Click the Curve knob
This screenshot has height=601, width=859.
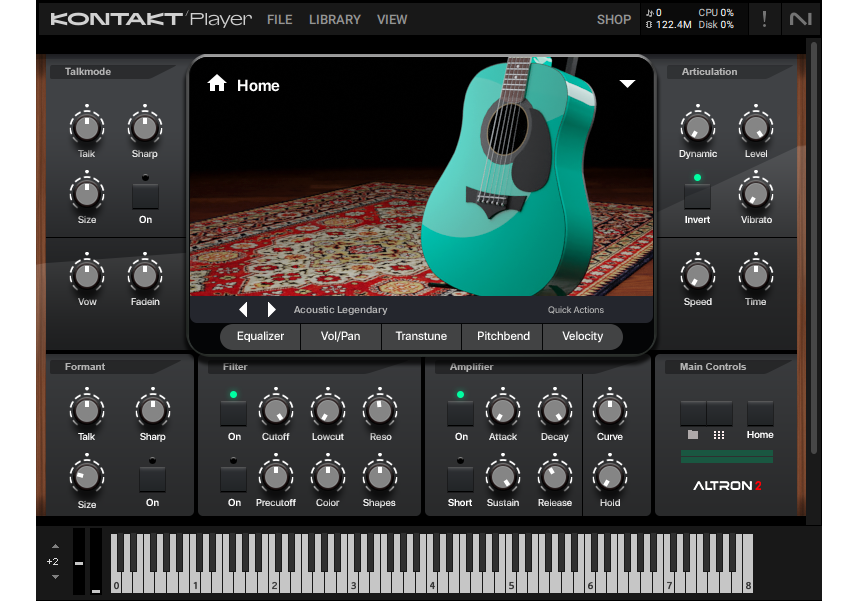tap(609, 410)
